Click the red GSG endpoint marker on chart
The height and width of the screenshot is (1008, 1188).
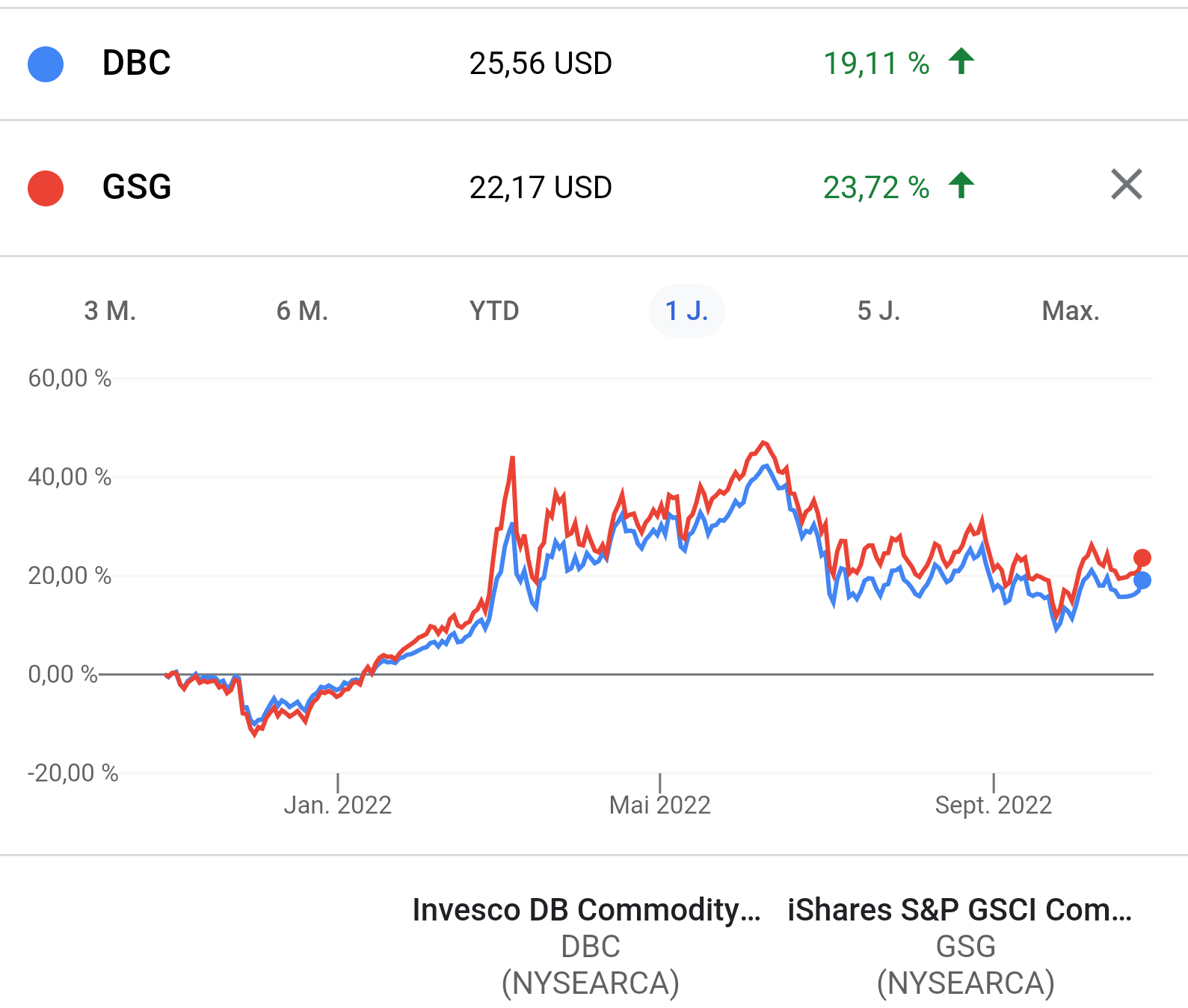(x=1142, y=558)
